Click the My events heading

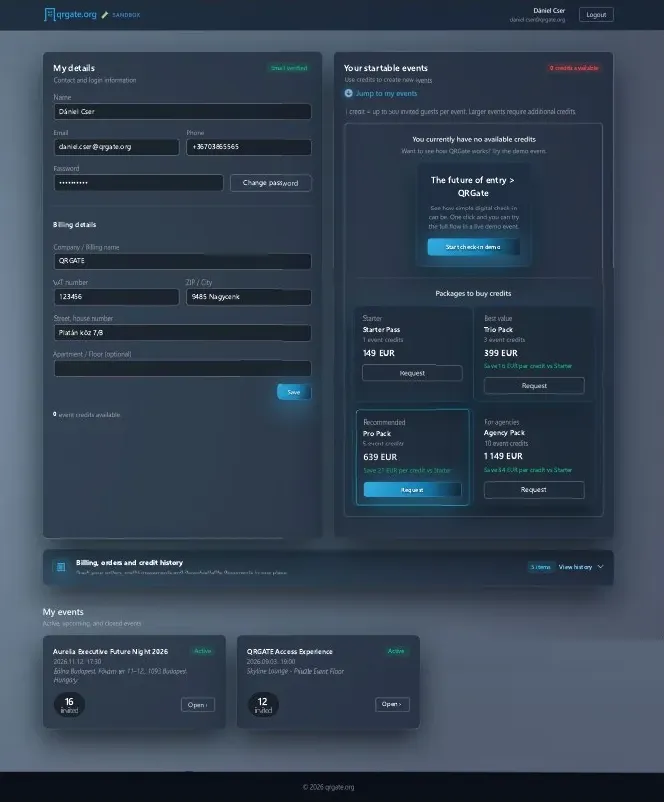63,612
